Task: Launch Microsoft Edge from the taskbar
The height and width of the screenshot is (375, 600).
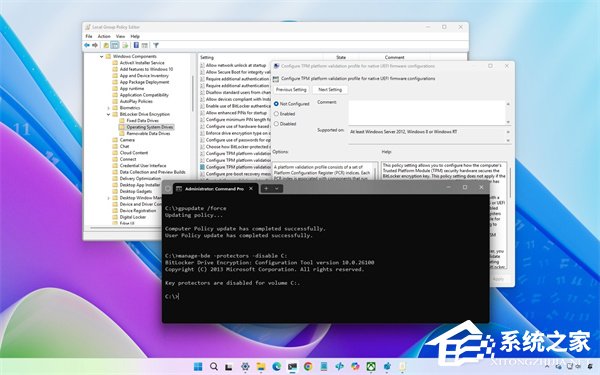Action: pos(276,367)
